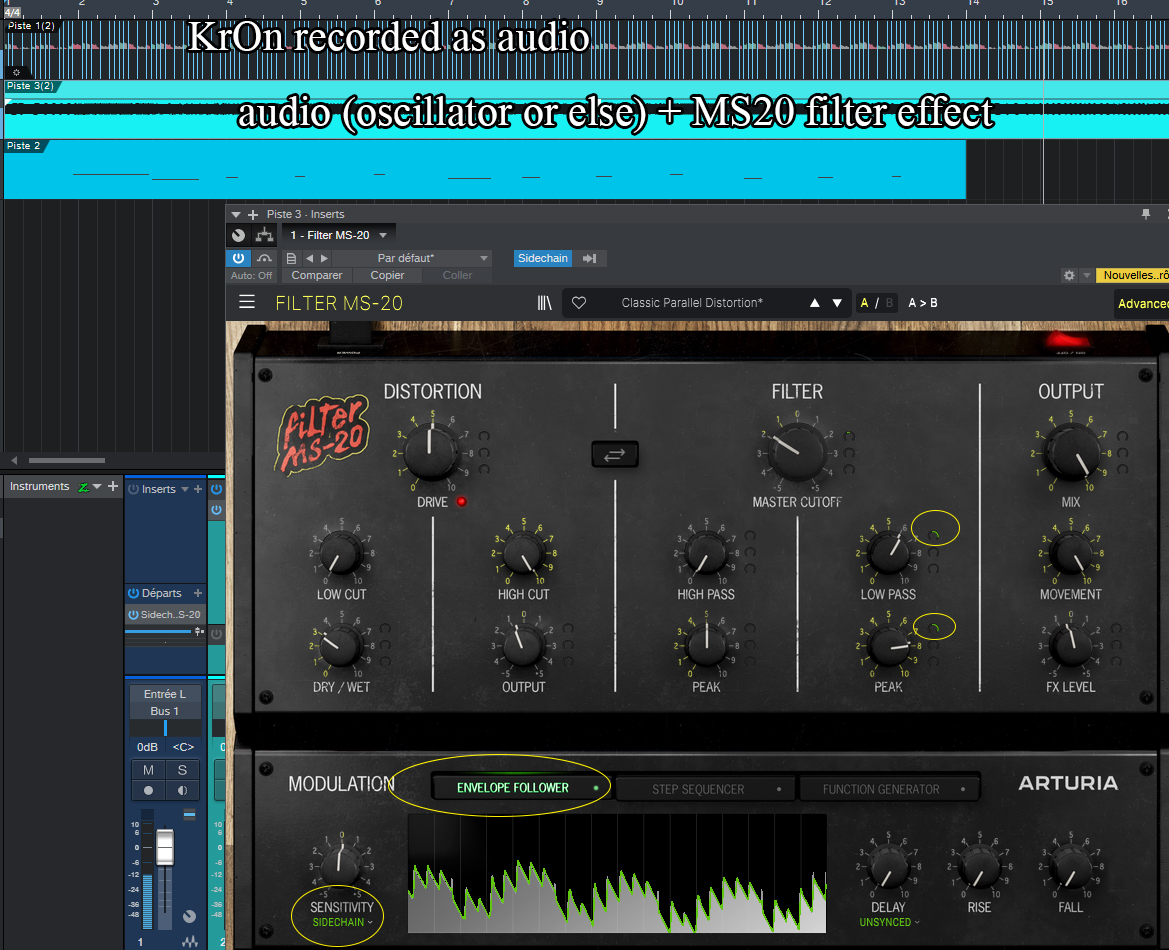
Task: Click the Sidech..S-20 send level slider
Action: [x=159, y=632]
